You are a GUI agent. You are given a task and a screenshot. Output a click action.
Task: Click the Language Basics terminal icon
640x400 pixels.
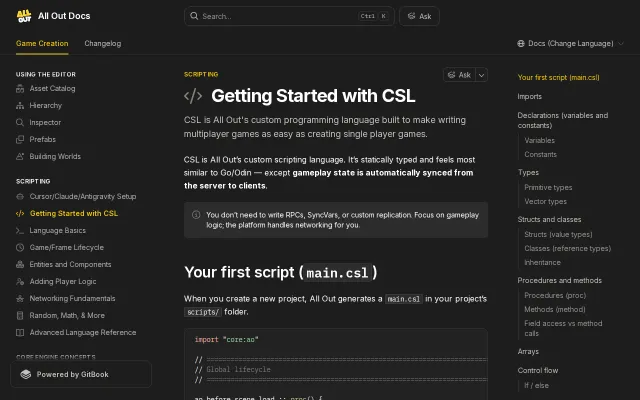[20, 231]
